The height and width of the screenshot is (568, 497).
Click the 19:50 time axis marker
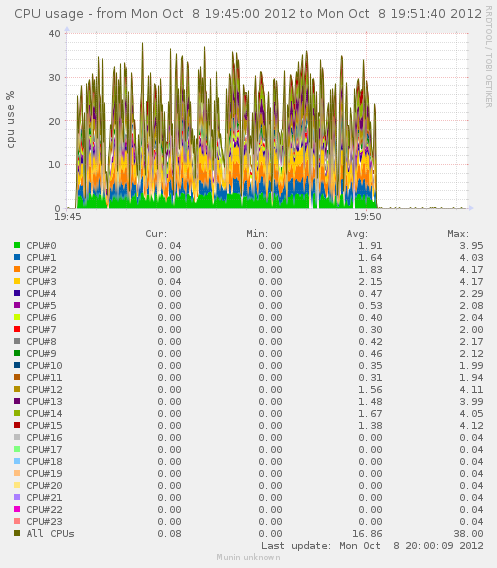click(368, 217)
